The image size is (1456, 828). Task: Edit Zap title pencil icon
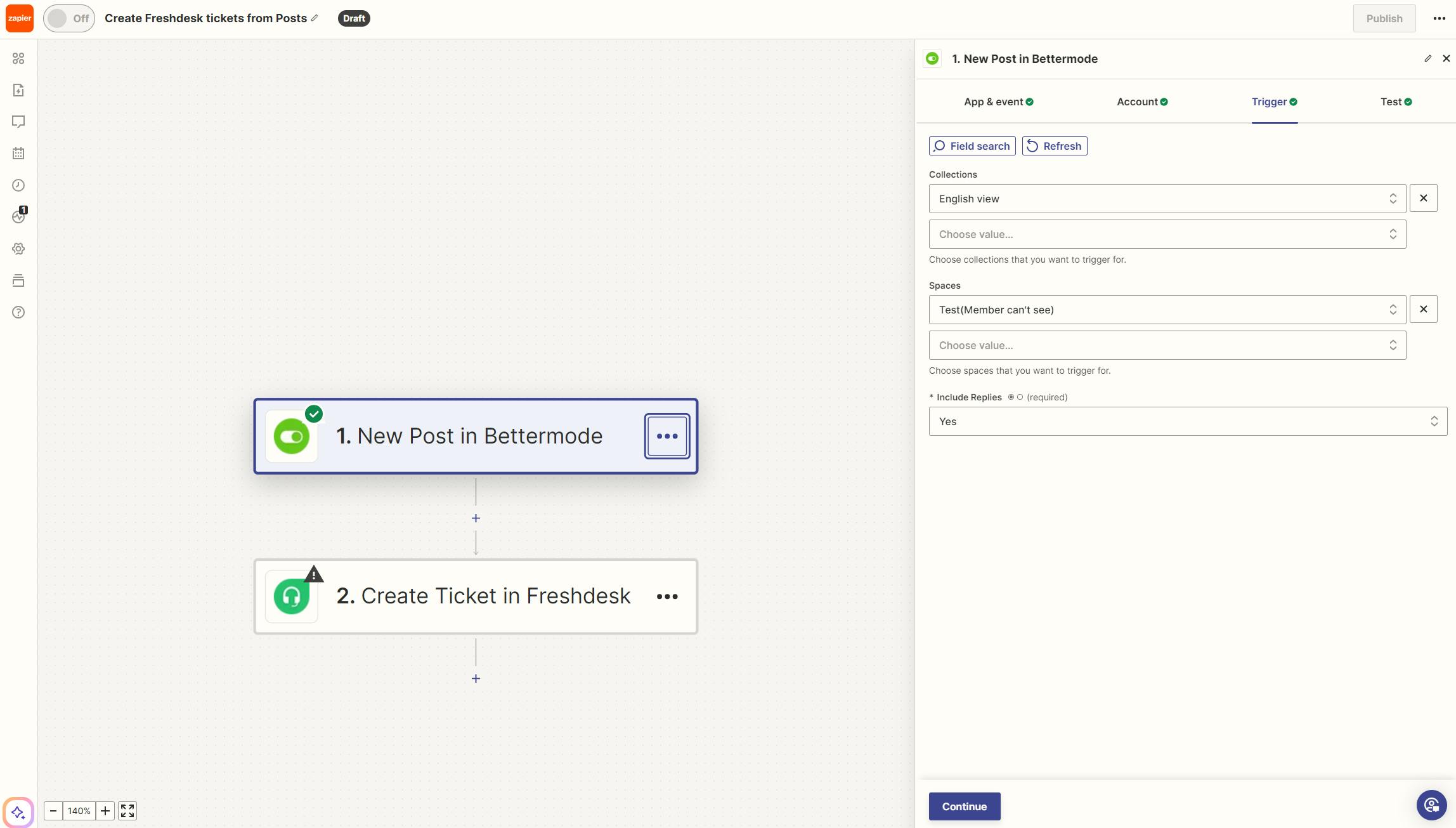click(315, 18)
